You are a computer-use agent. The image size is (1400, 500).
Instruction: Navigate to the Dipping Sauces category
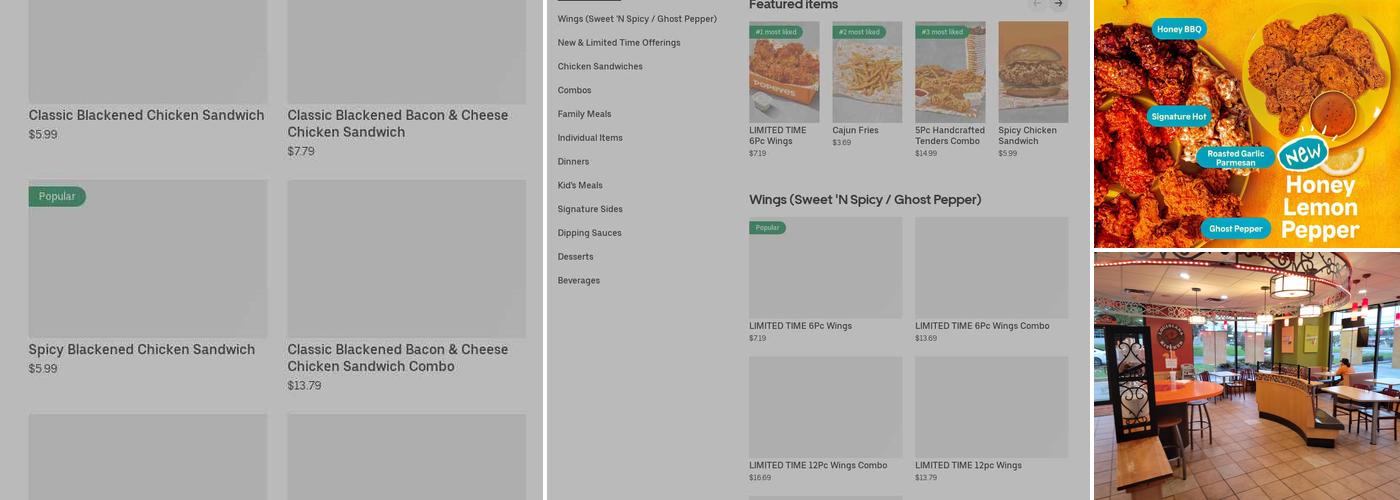[590, 233]
